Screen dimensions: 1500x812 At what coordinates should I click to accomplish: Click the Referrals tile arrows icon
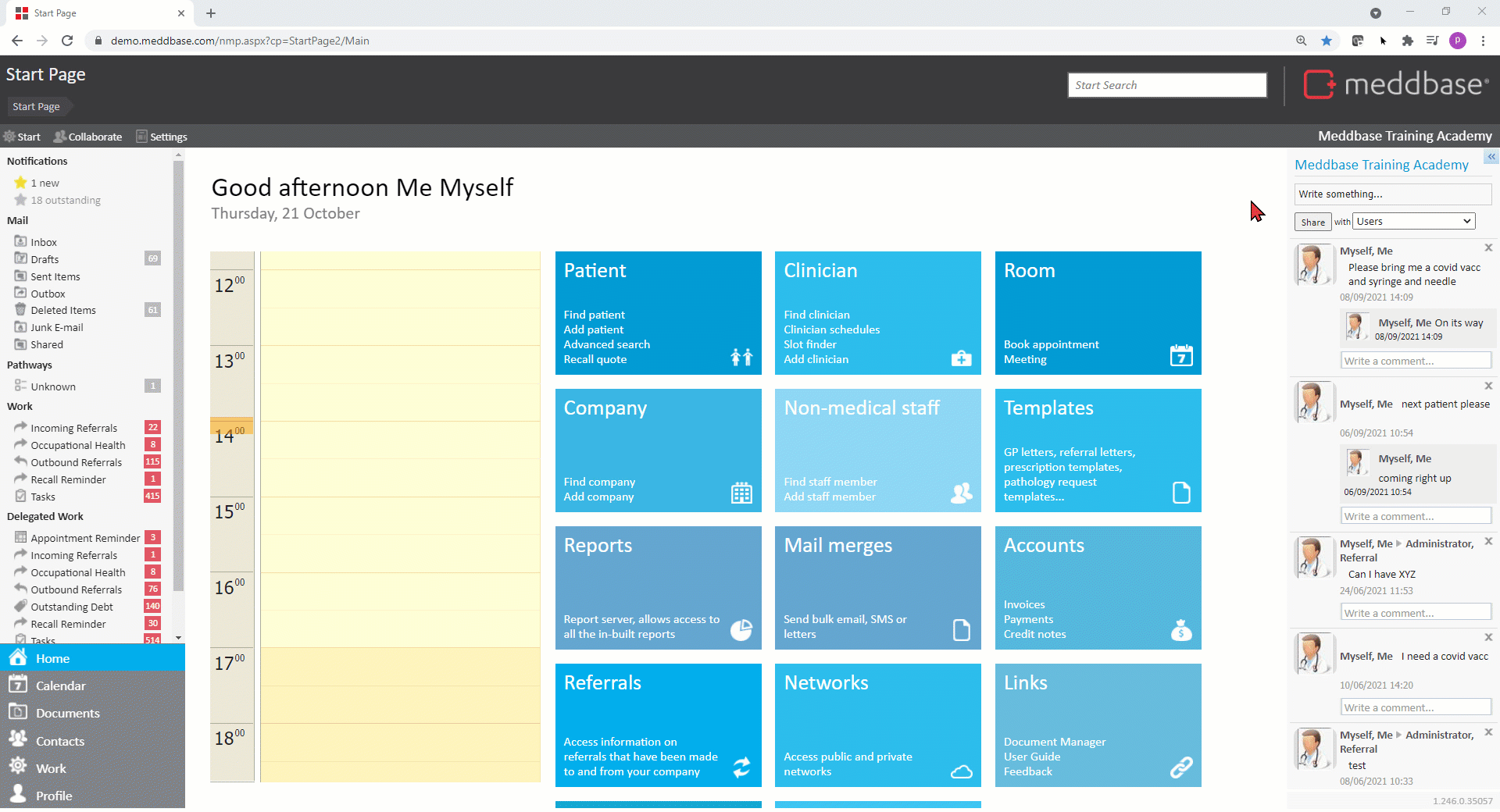[x=741, y=767]
